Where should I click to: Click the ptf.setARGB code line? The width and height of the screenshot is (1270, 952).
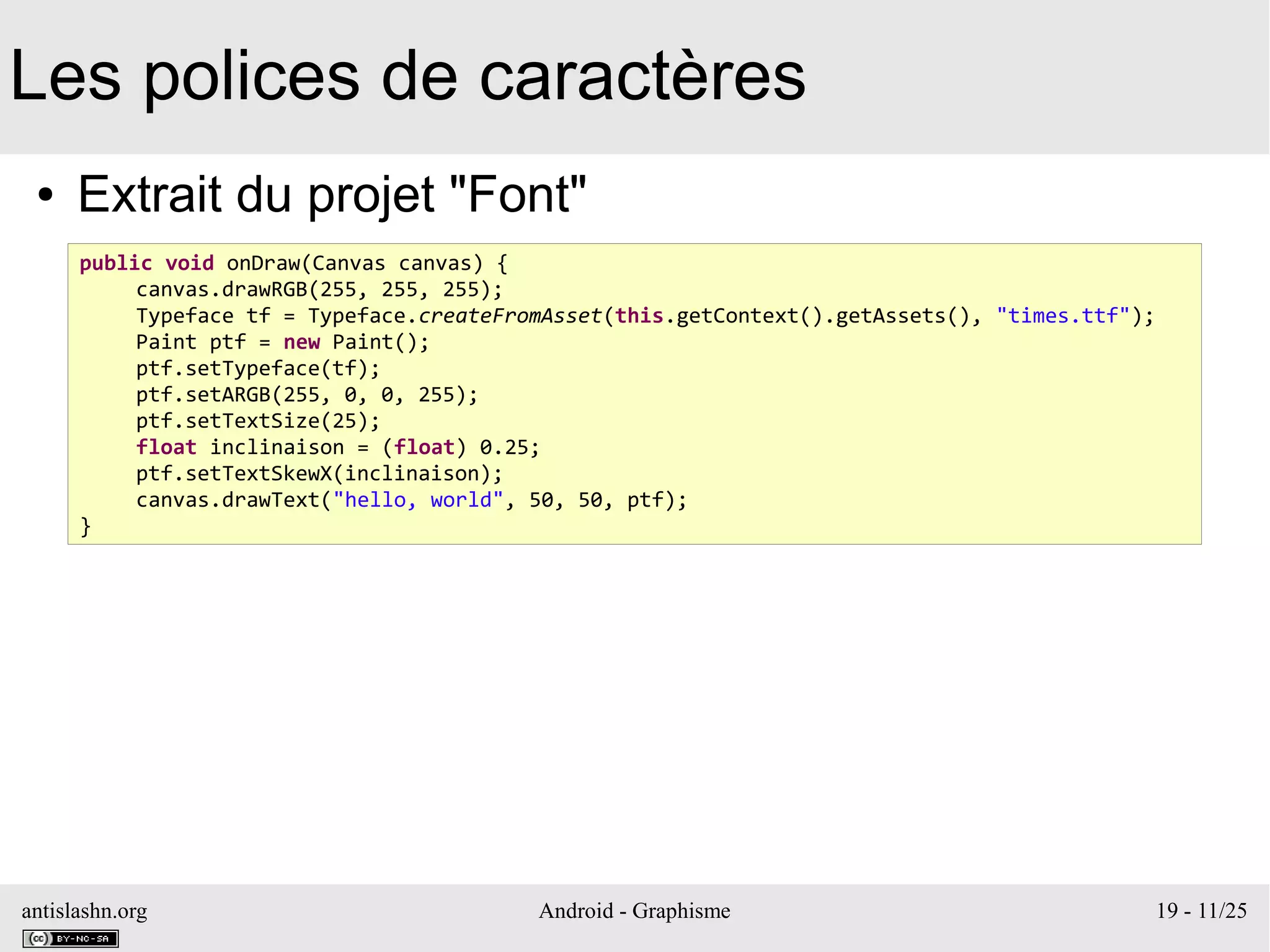click(307, 394)
